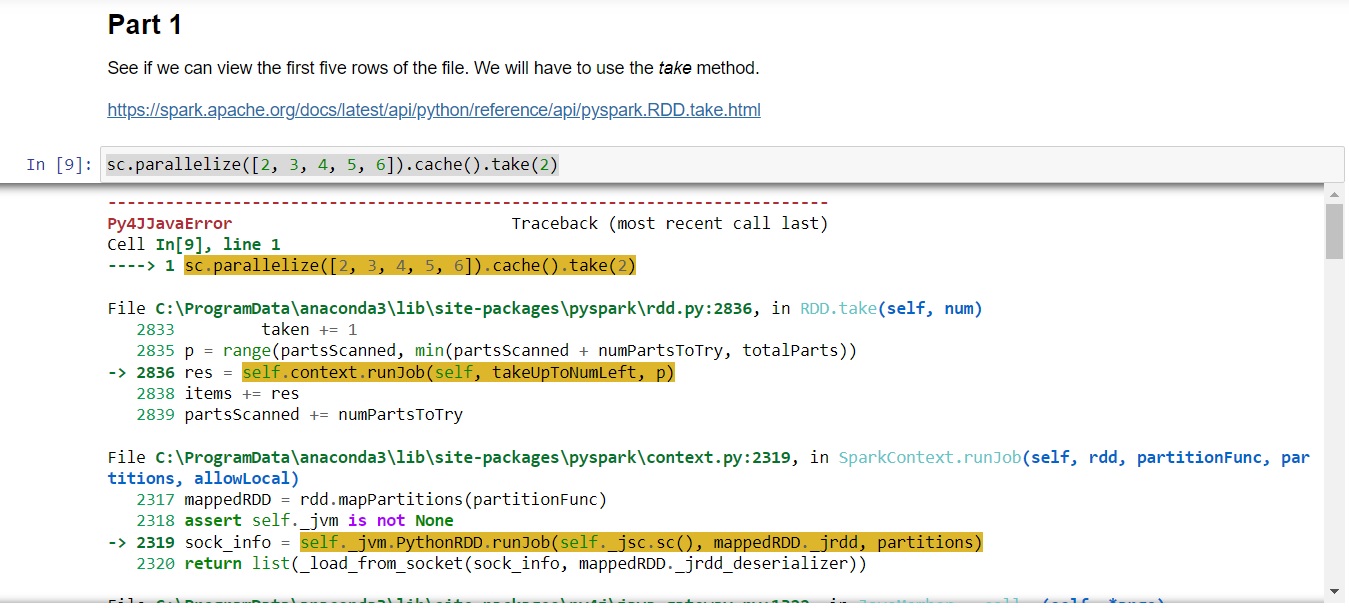The image size is (1349, 608).
Task: Open the pyspark.RDD.take documentation link
Action: [x=433, y=110]
